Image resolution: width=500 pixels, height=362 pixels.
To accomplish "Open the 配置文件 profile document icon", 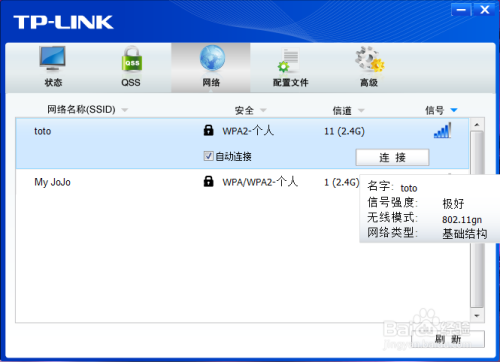I will click(x=289, y=60).
